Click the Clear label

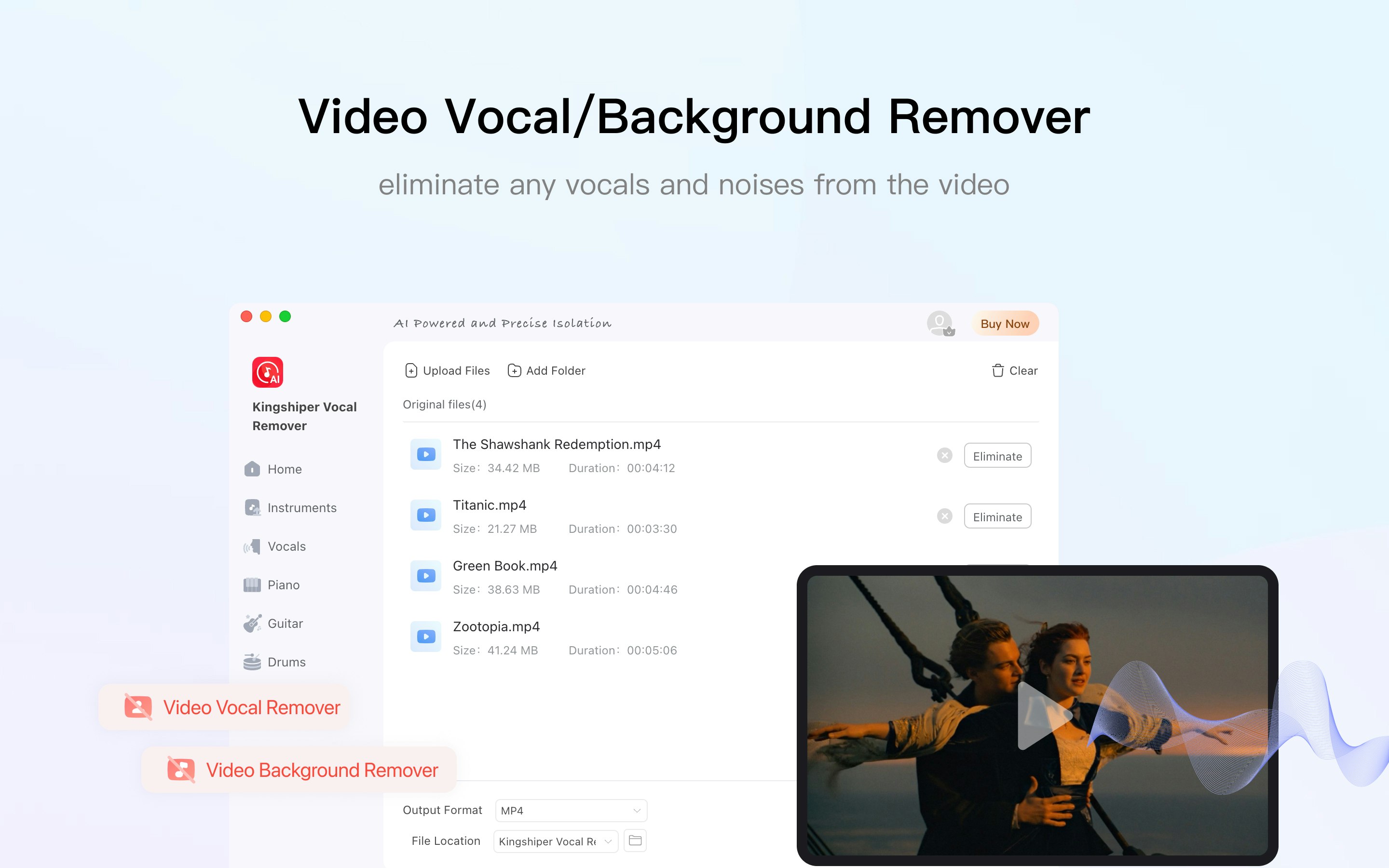[1023, 370]
